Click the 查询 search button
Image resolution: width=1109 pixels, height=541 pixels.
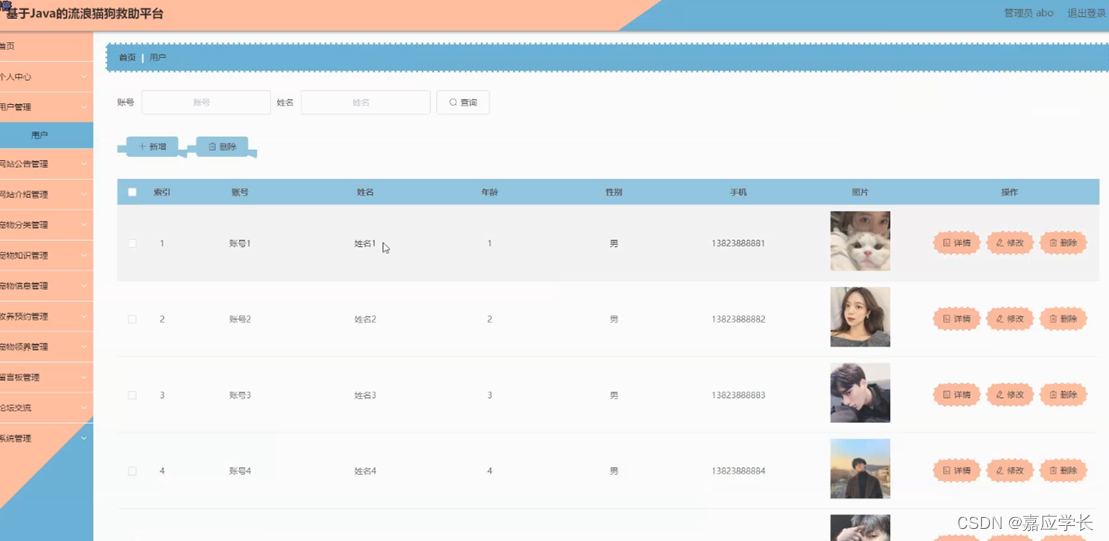tap(463, 103)
